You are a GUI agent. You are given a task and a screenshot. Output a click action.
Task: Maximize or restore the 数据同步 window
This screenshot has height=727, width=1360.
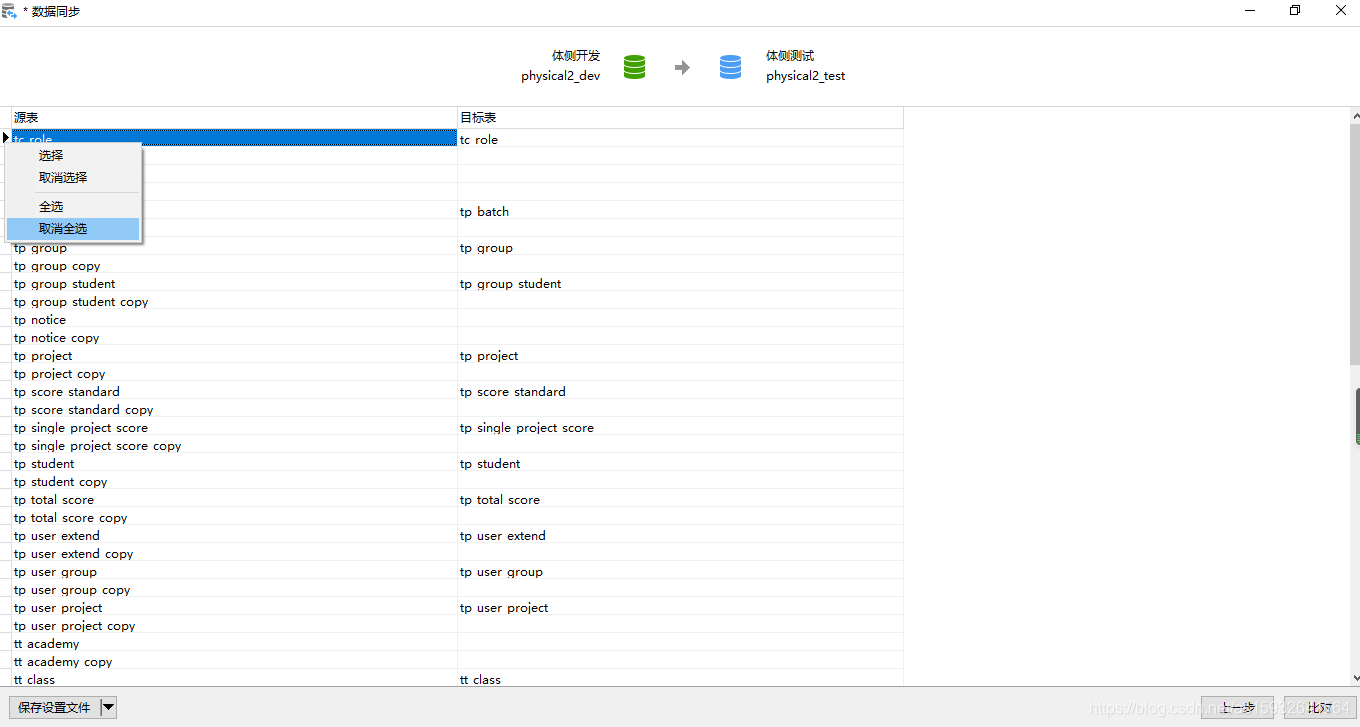click(x=1295, y=11)
